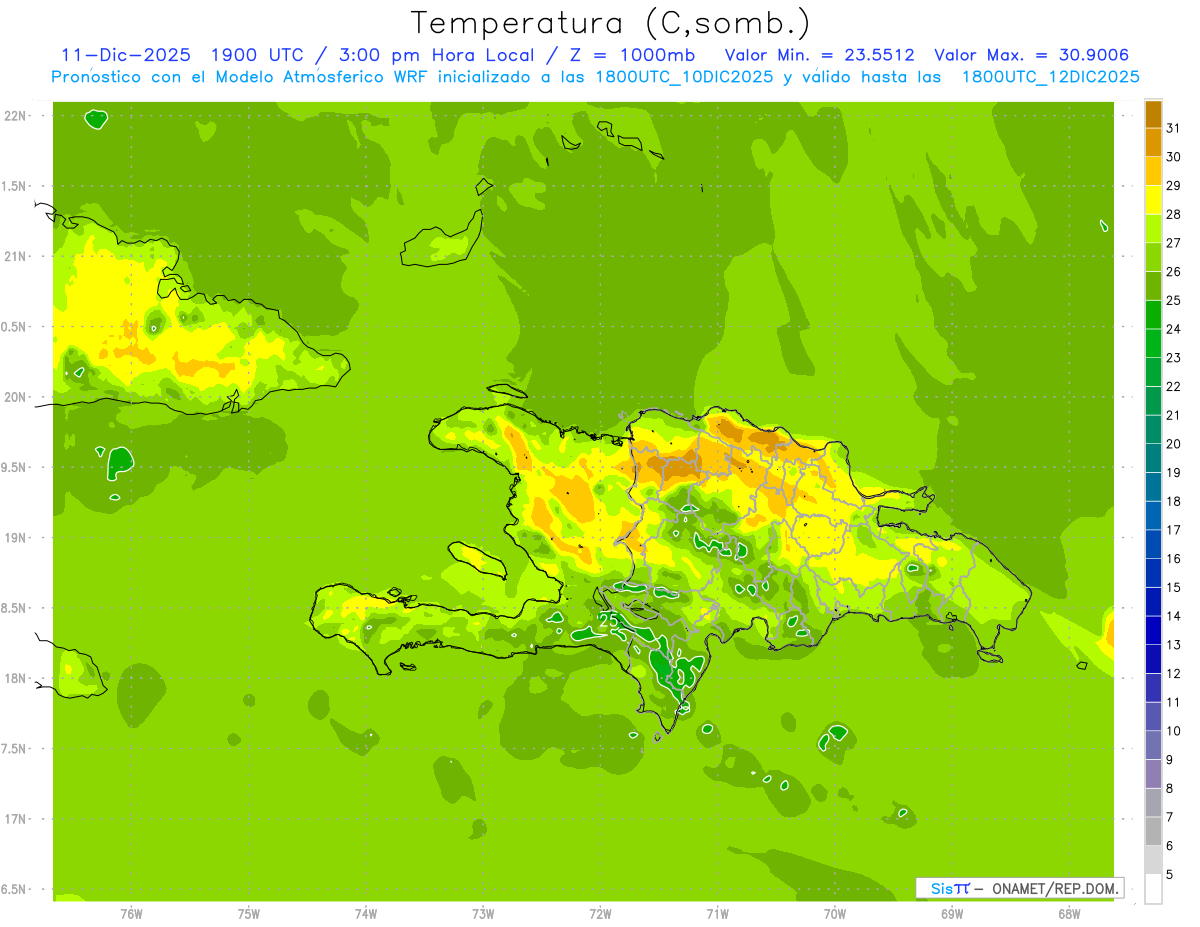Click the legend value "16"
This screenshot has width=1200, height=927.
click(x=1173, y=559)
